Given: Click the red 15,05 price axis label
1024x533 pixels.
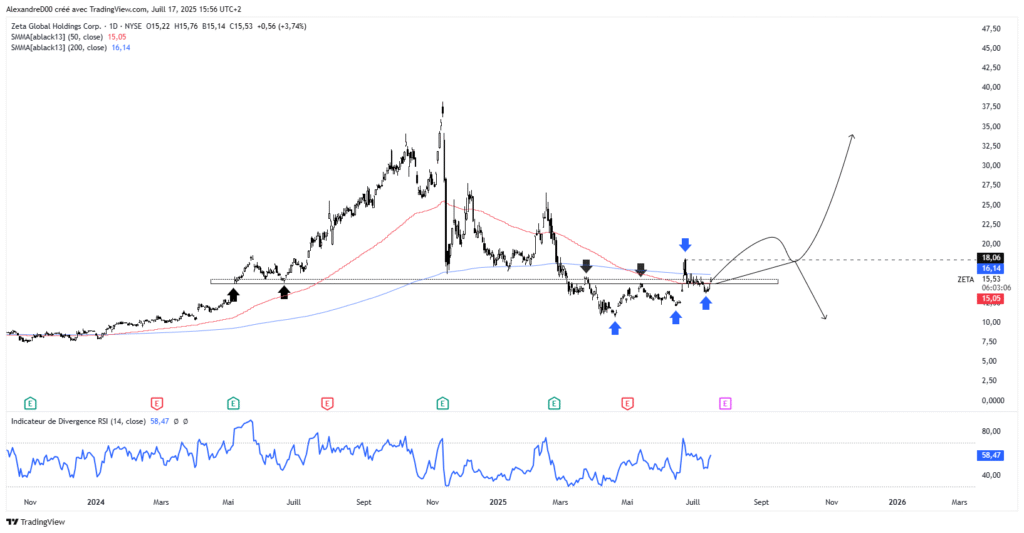Looking at the screenshot, I should [991, 299].
